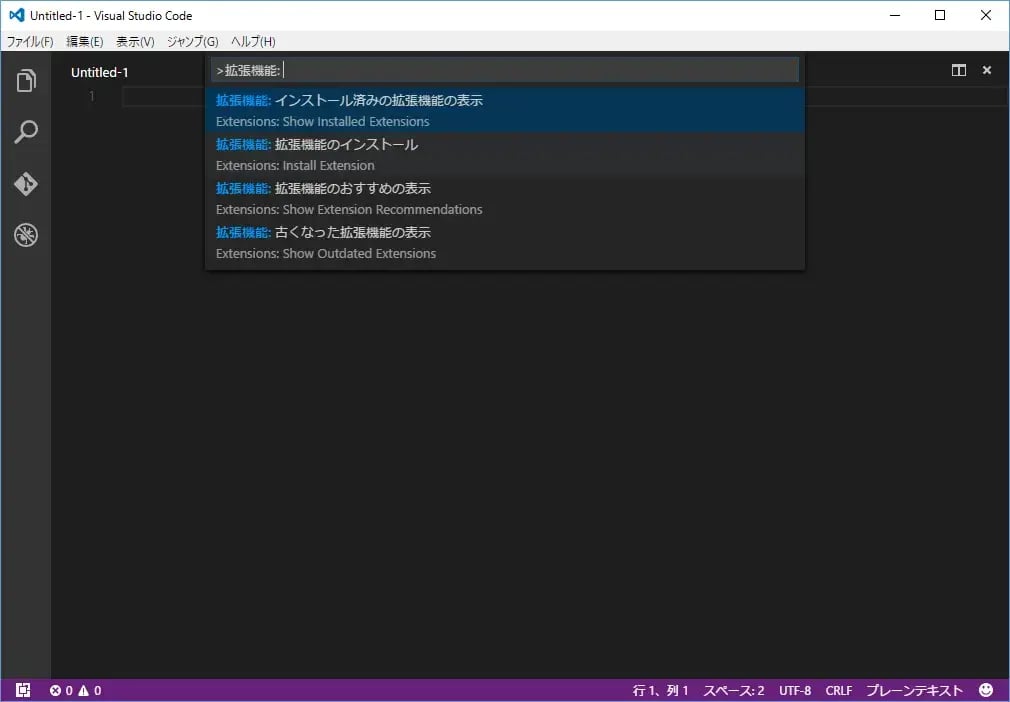Click the feedback smiley in status bar
This screenshot has height=702, width=1010.
pos(986,690)
